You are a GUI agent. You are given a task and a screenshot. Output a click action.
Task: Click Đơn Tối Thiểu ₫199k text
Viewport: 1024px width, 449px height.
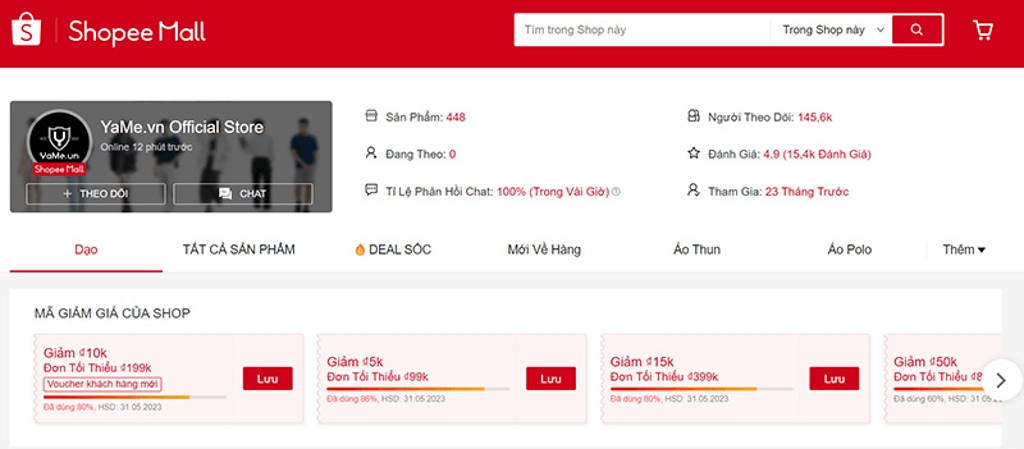[97, 368]
